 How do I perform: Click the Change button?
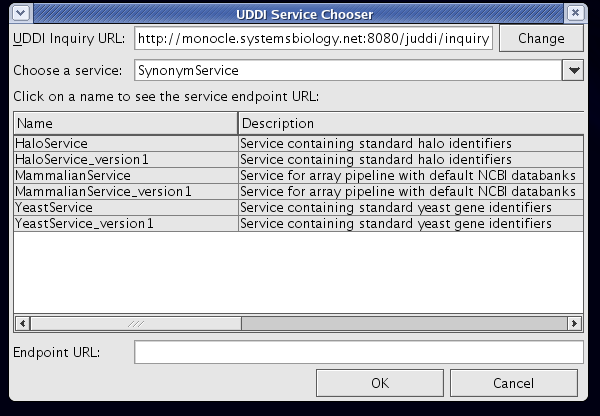coord(541,39)
